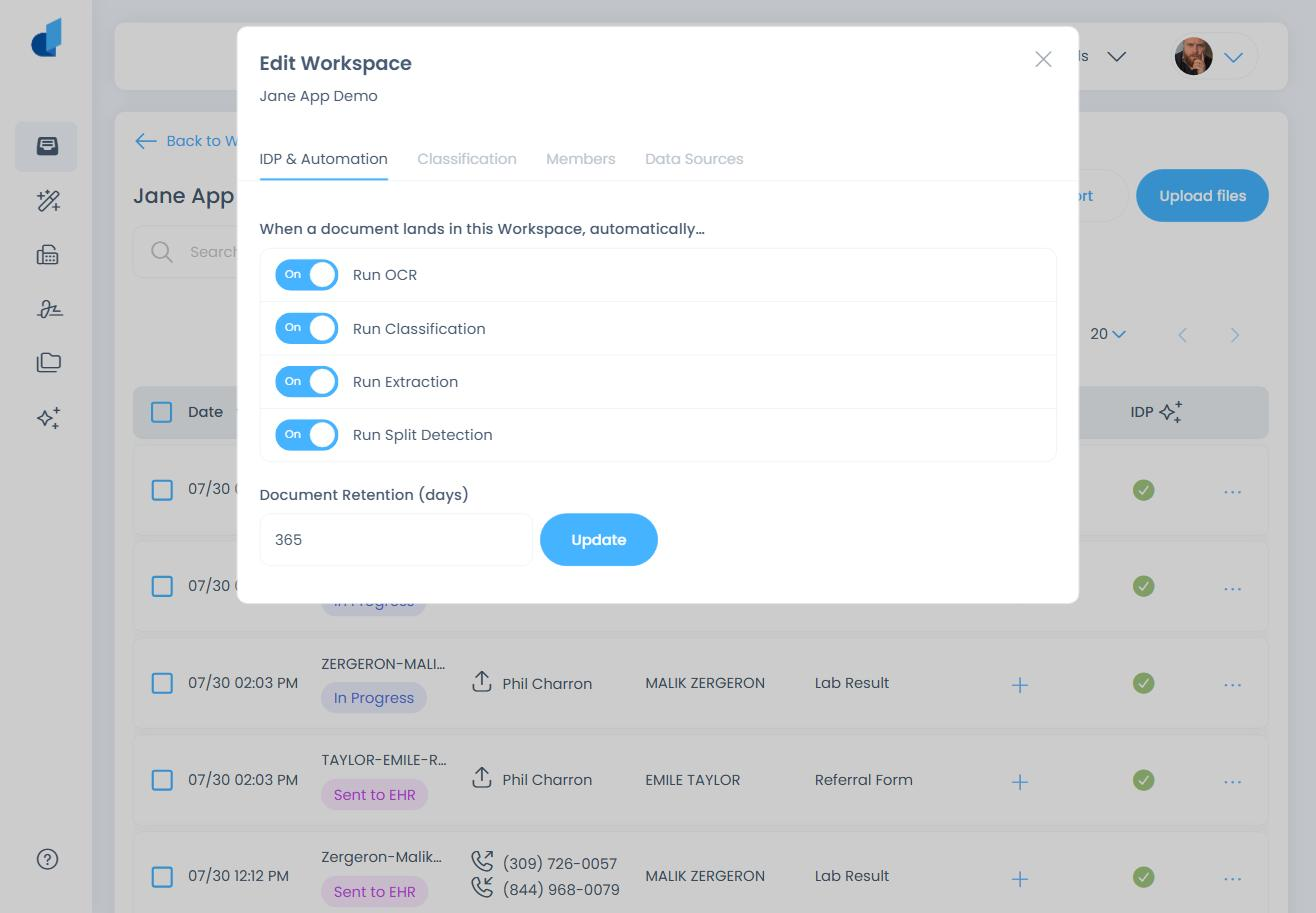This screenshot has height=913, width=1316.
Task: Open the signature icon in sidebar
Action: click(x=49, y=309)
